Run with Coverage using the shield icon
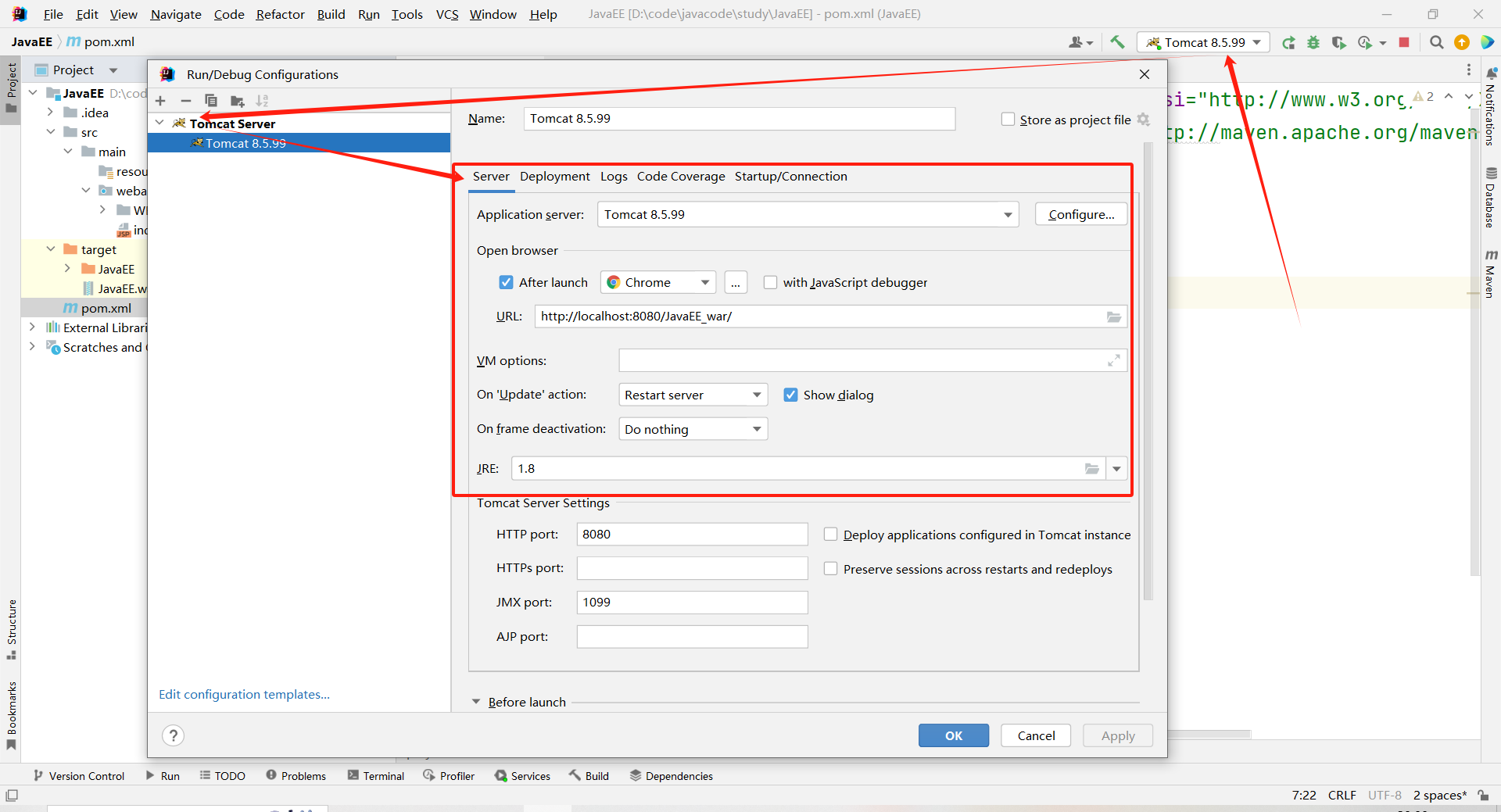The width and height of the screenshot is (1501, 812). click(x=1339, y=42)
